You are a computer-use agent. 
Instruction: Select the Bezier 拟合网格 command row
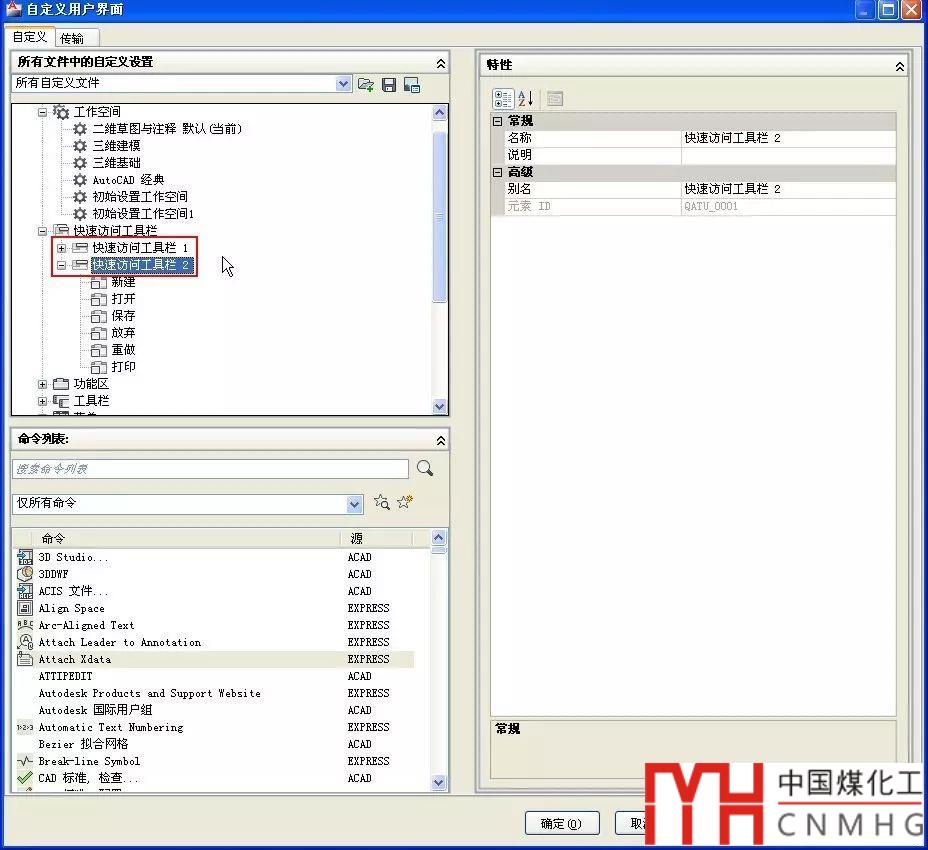215,744
